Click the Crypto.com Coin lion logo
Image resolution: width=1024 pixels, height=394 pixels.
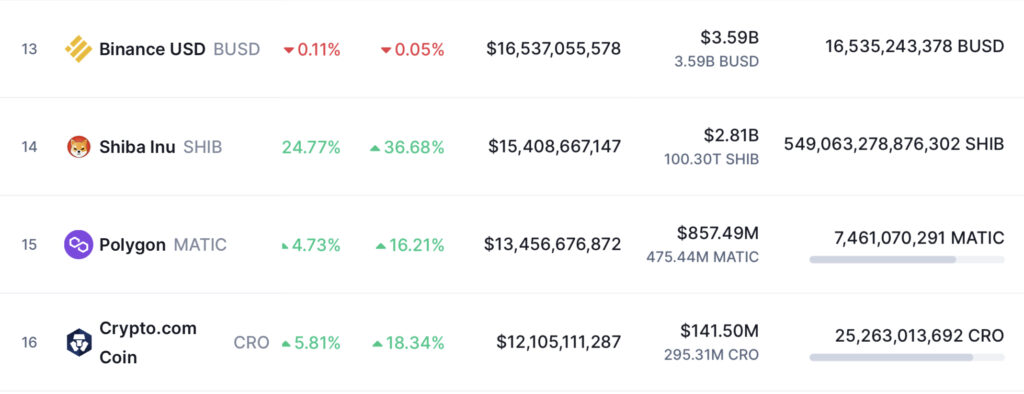point(79,342)
